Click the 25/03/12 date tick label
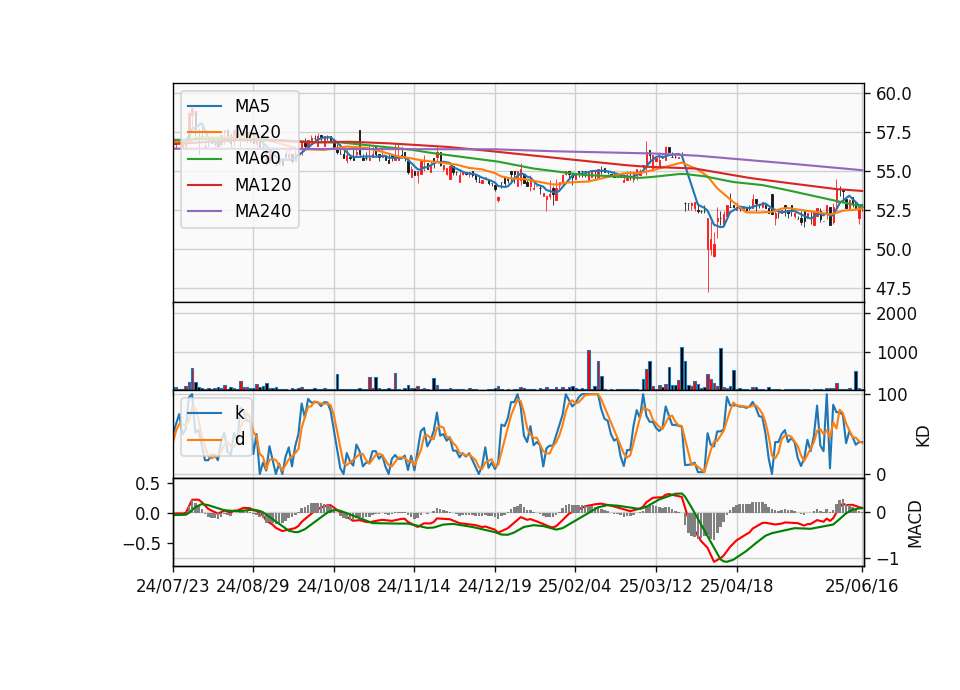The image size is (960, 690). pos(656,586)
